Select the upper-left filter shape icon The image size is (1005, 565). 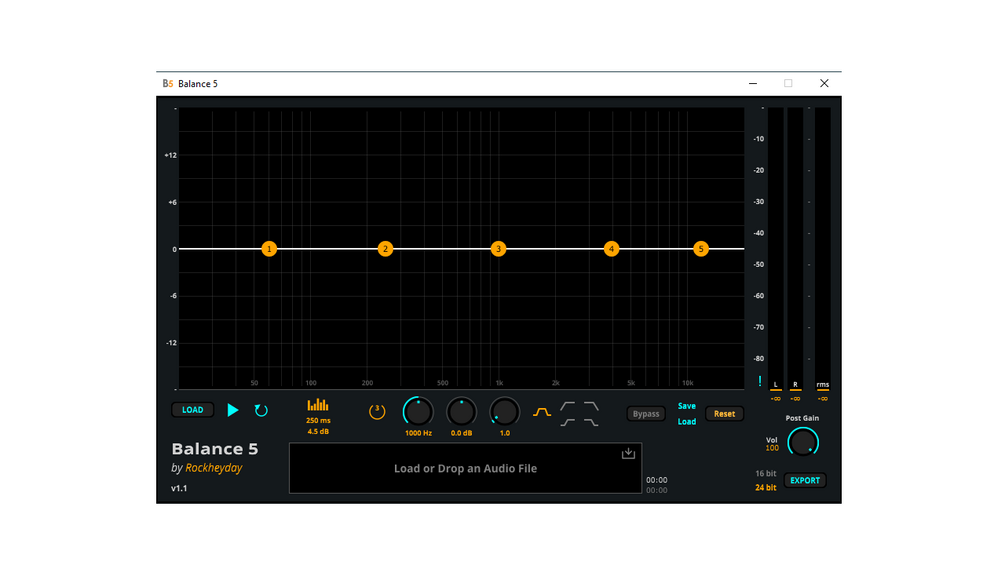point(567,406)
